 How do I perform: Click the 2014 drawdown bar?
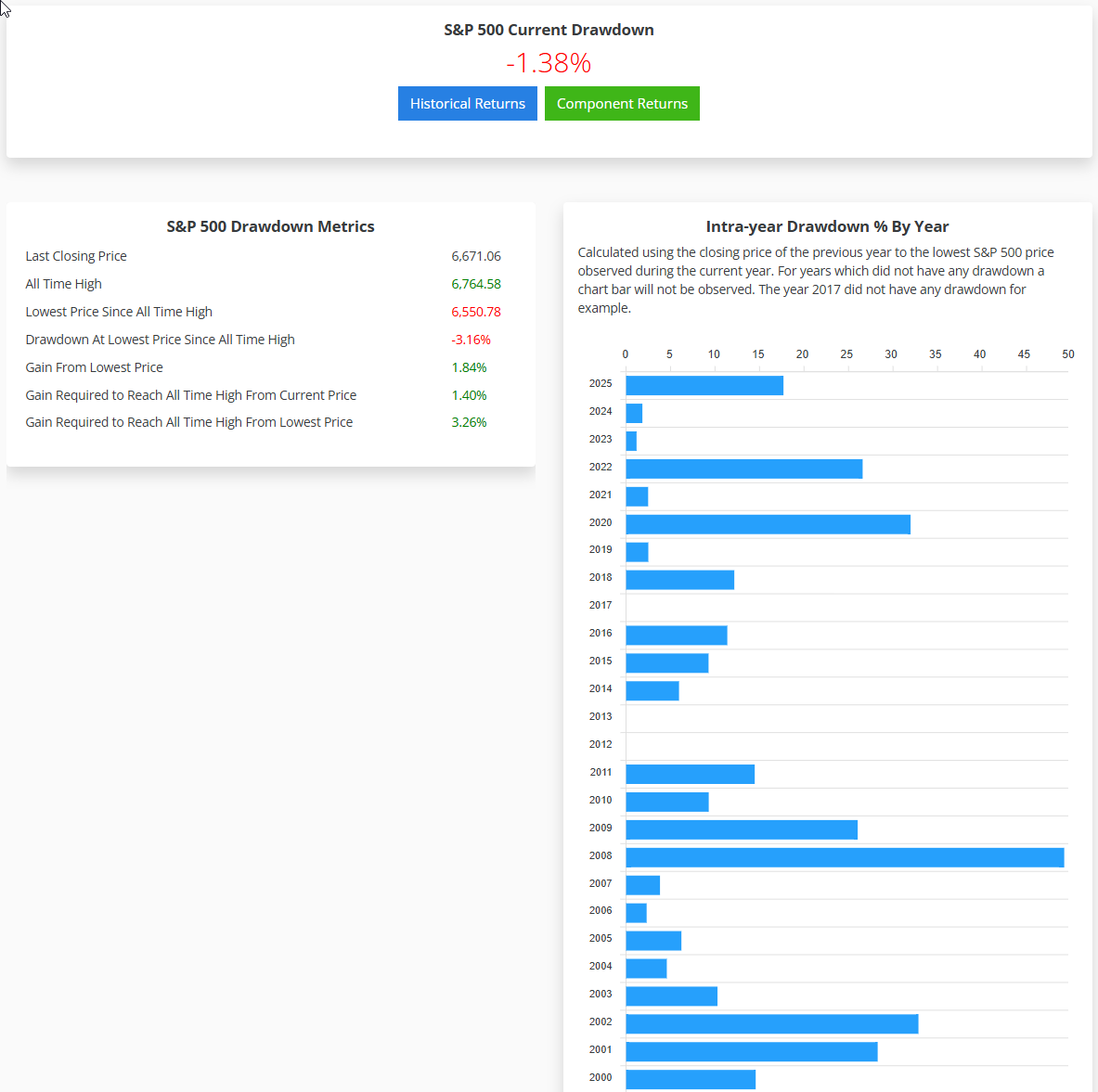pos(652,691)
